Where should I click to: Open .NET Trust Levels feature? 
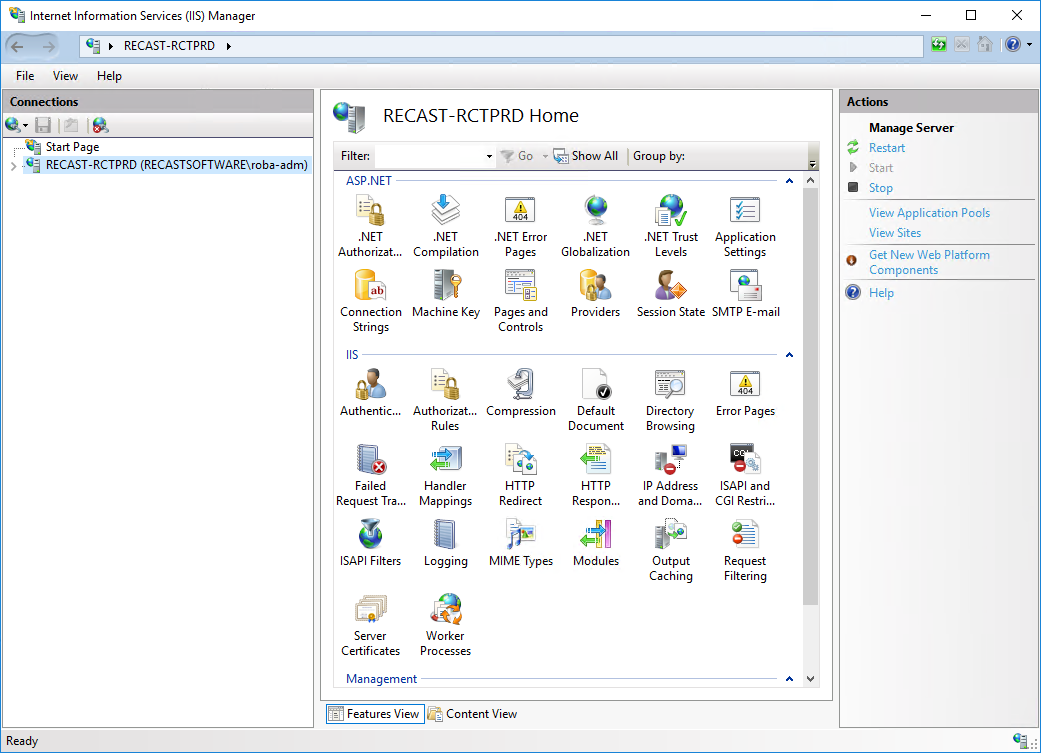click(671, 226)
